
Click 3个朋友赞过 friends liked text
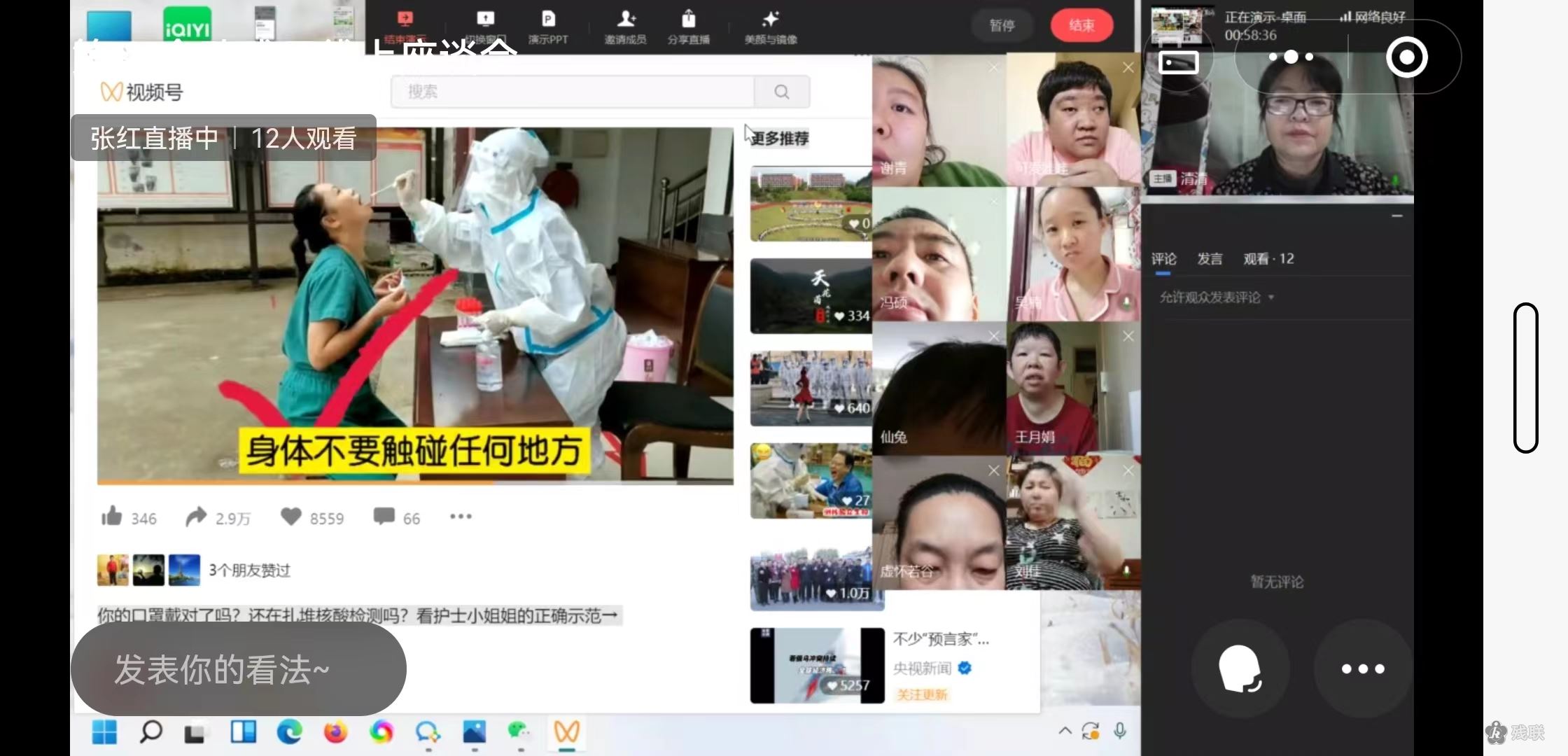[249, 570]
